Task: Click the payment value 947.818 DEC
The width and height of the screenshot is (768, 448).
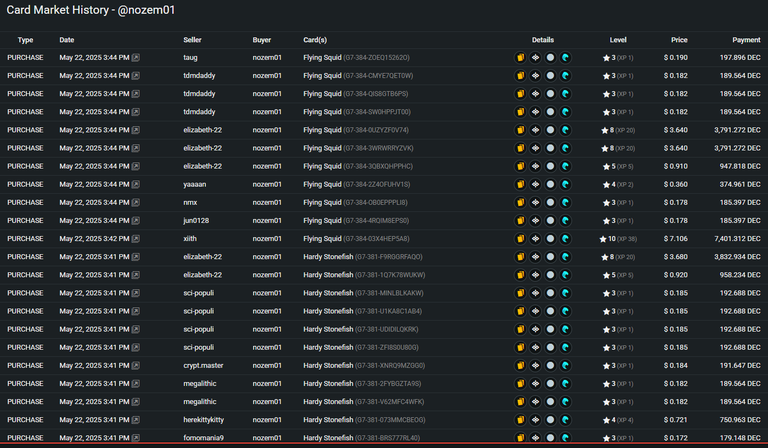Action: tap(740, 166)
